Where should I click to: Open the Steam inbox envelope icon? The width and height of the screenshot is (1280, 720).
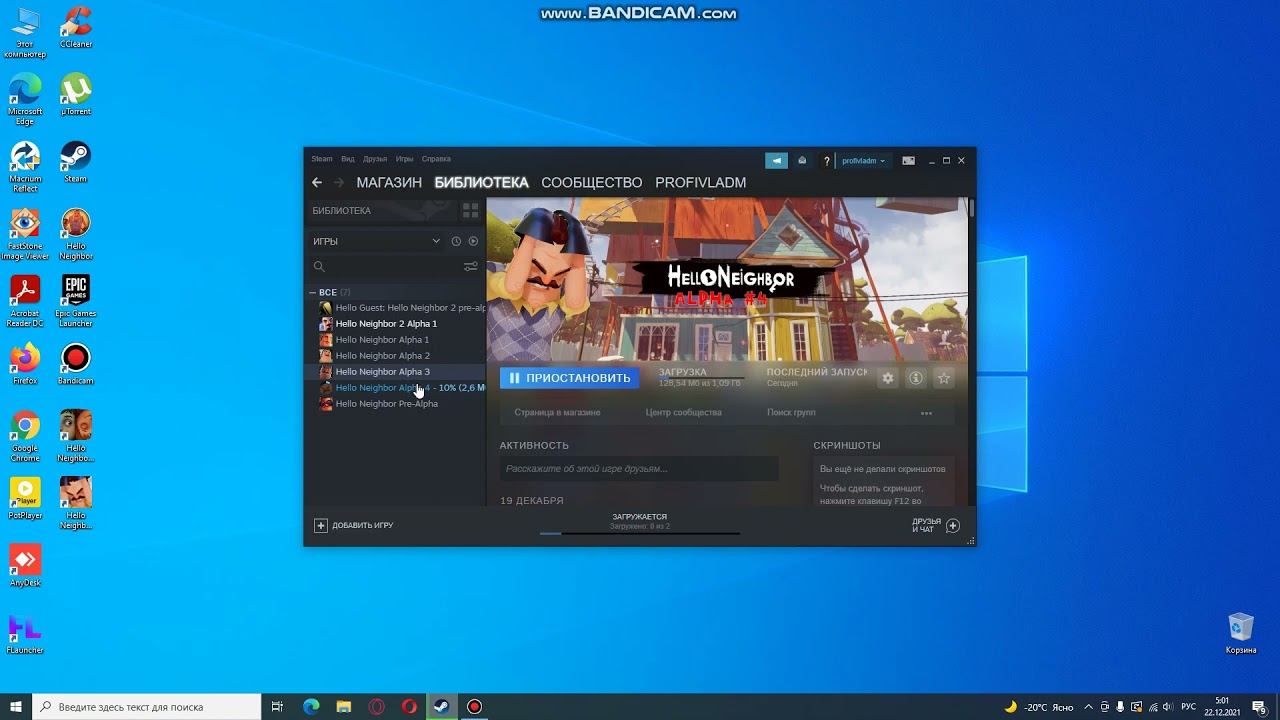[x=802, y=160]
